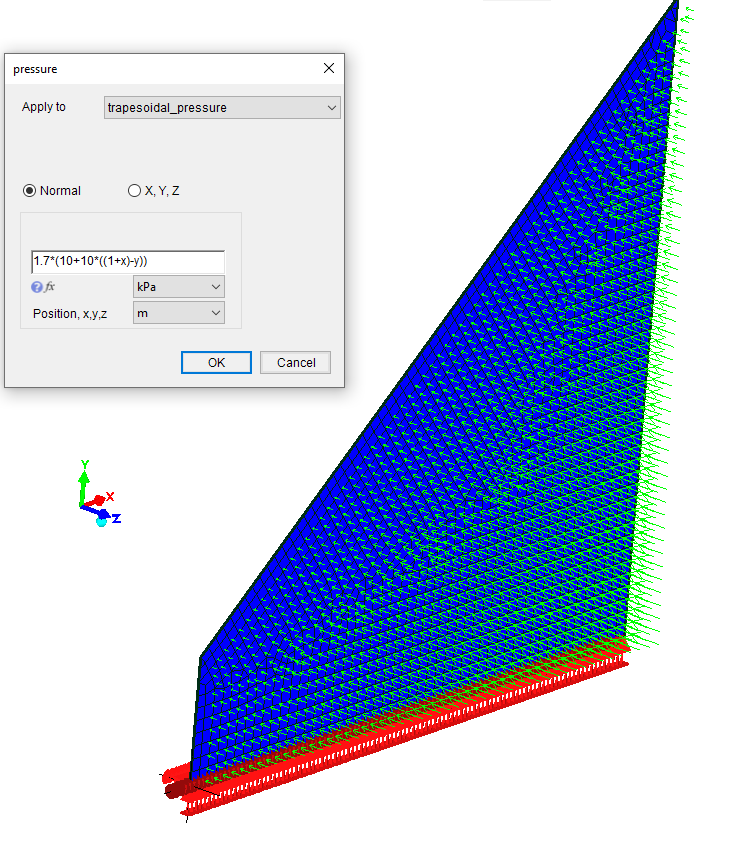Cancel the pressure dialog
Screen dimensions: 731x850
[296, 363]
